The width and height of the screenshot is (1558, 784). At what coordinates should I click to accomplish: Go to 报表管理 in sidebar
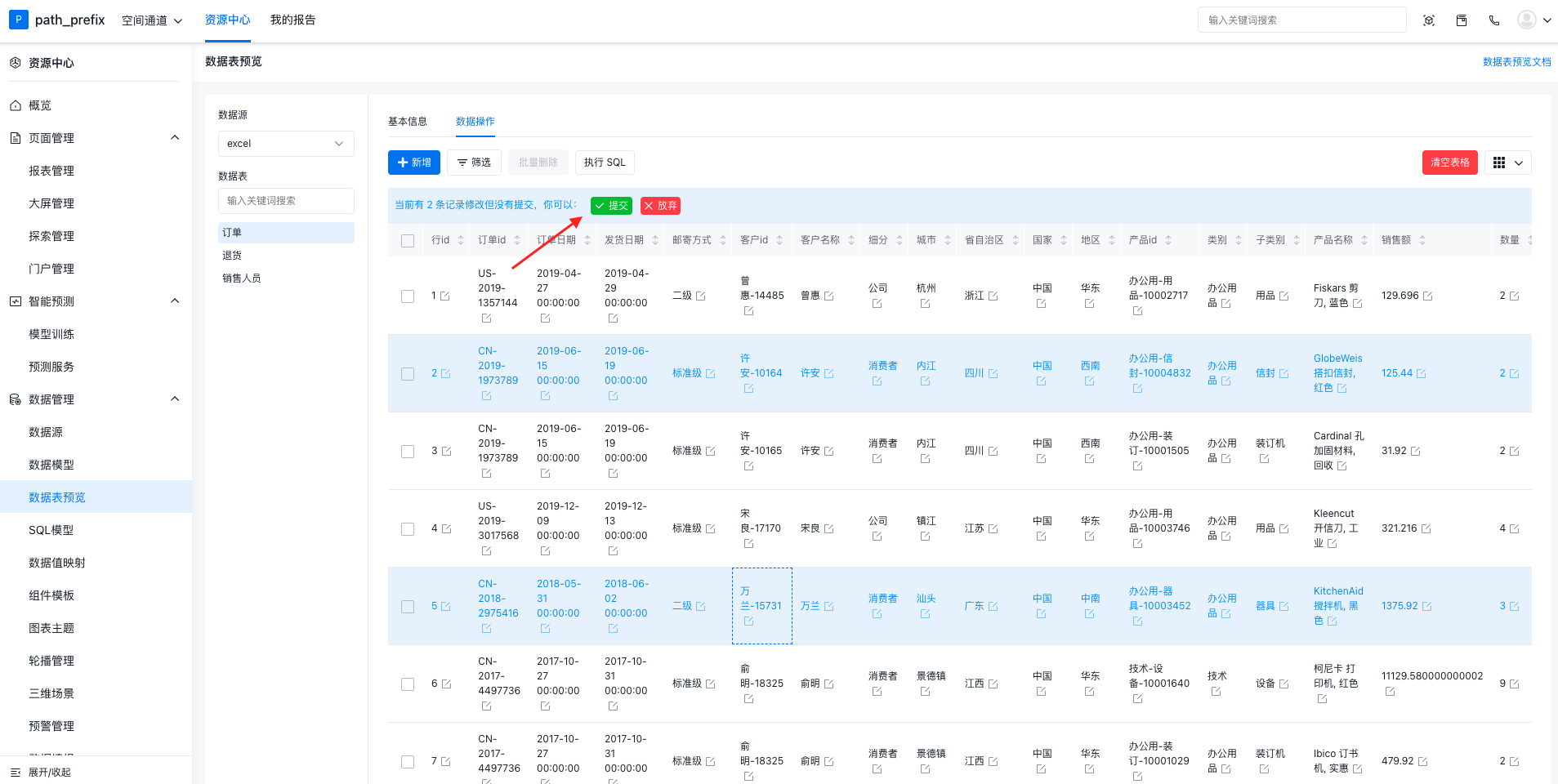[51, 171]
